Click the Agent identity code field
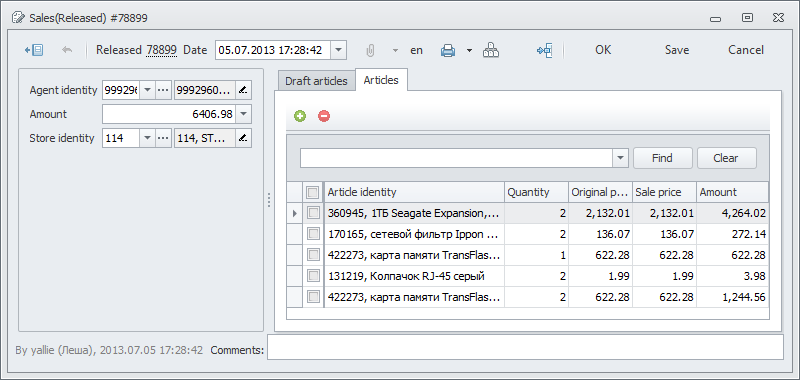The width and height of the screenshot is (800, 380). click(121, 90)
